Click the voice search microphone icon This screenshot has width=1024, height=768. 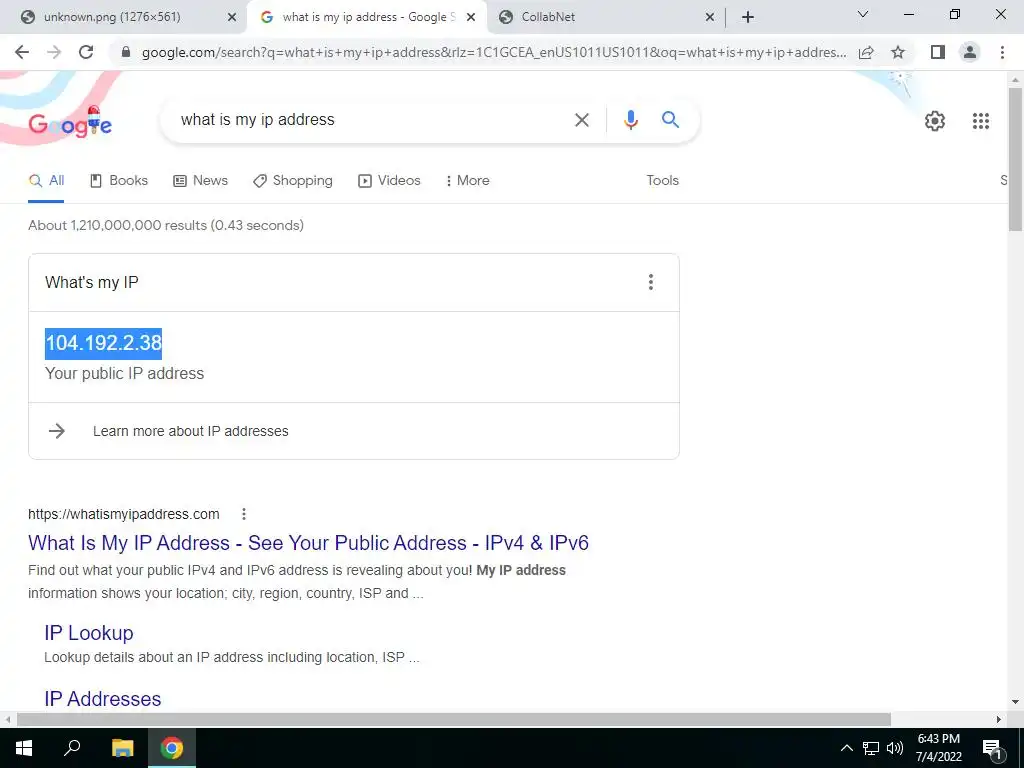(x=630, y=120)
